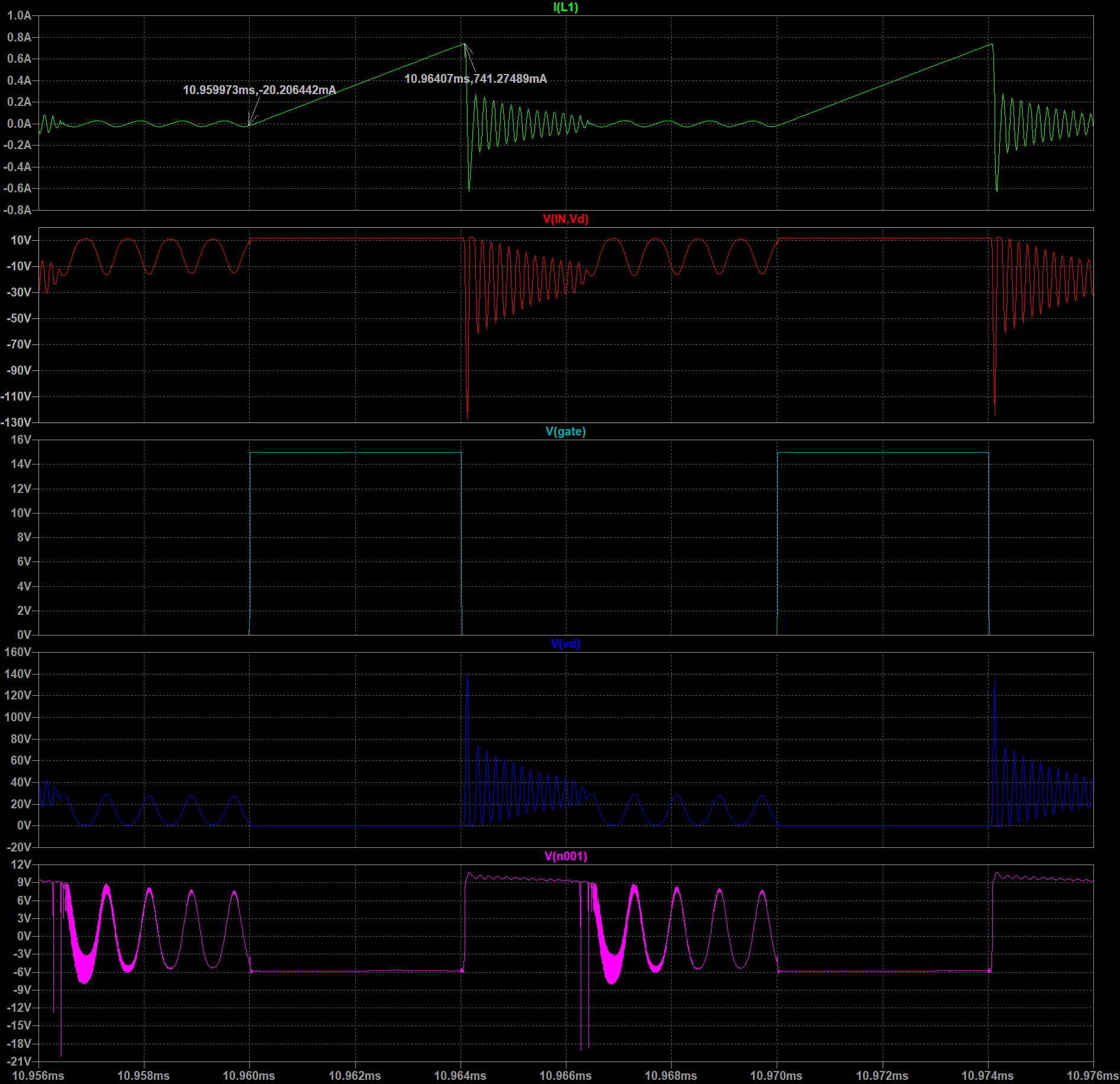Click the 10.958ms time axis label

click(x=143, y=1075)
